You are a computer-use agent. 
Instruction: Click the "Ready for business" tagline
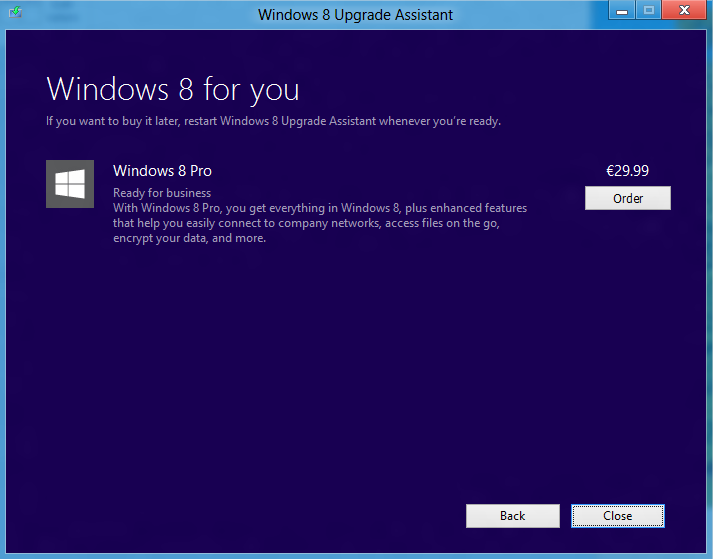click(x=162, y=193)
